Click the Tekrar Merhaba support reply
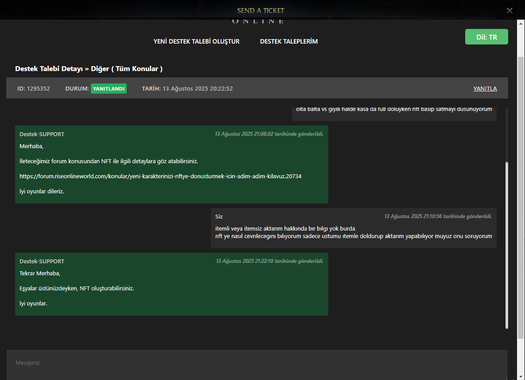The height and width of the screenshot is (380, 525). [x=171, y=284]
